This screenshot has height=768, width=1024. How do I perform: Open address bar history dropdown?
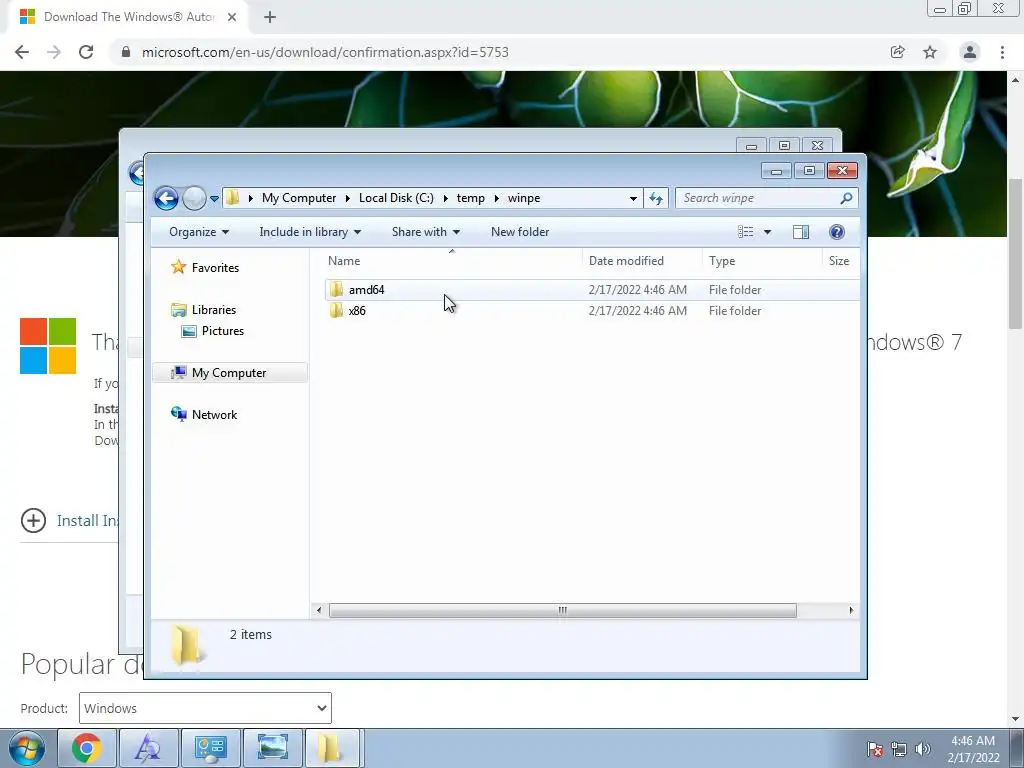[x=633, y=199]
